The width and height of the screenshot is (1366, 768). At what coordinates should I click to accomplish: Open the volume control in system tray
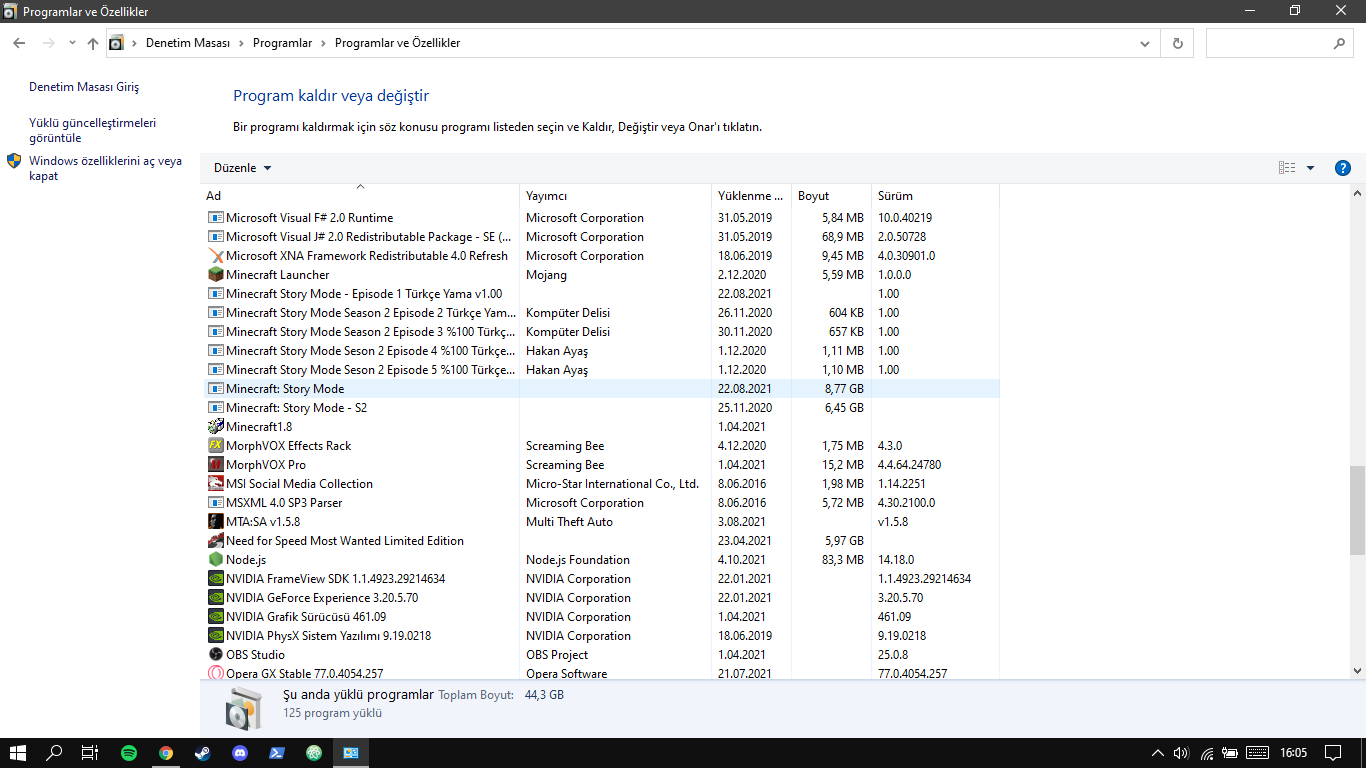point(1181,753)
